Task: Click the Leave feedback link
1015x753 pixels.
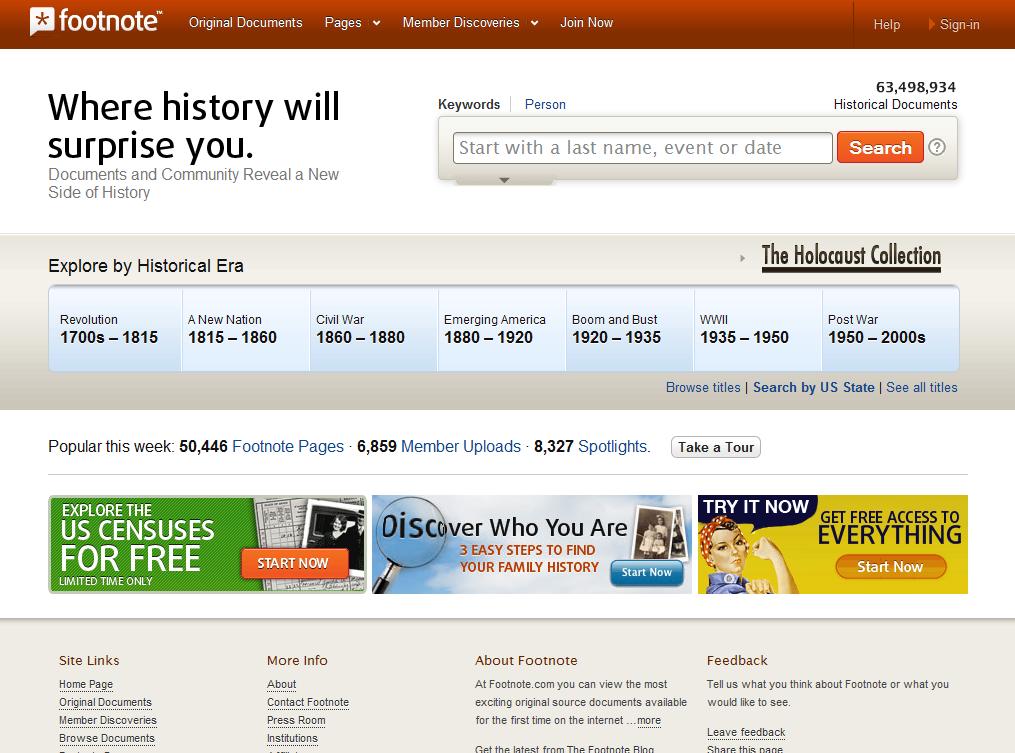Action: 746,732
